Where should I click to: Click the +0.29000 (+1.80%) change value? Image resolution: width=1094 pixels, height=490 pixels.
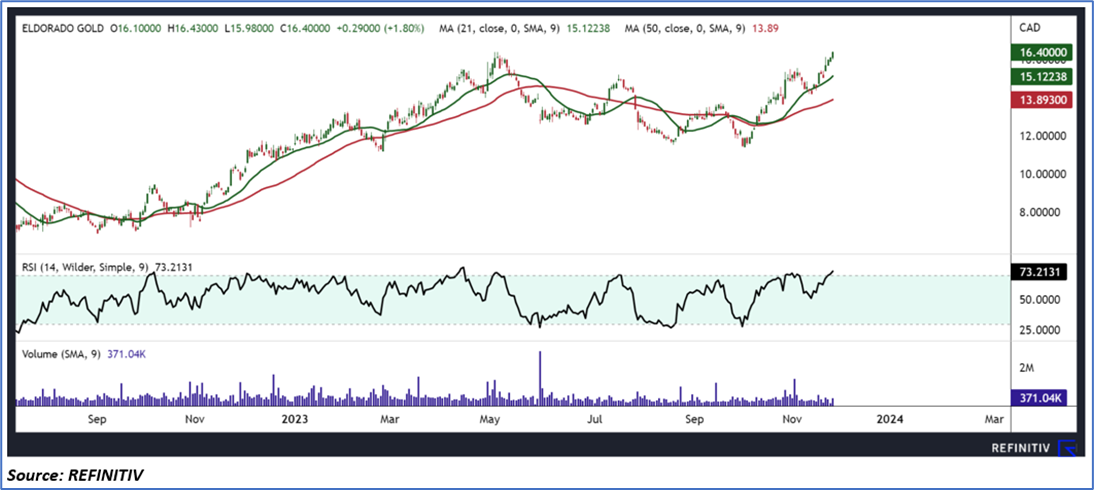click(381, 29)
